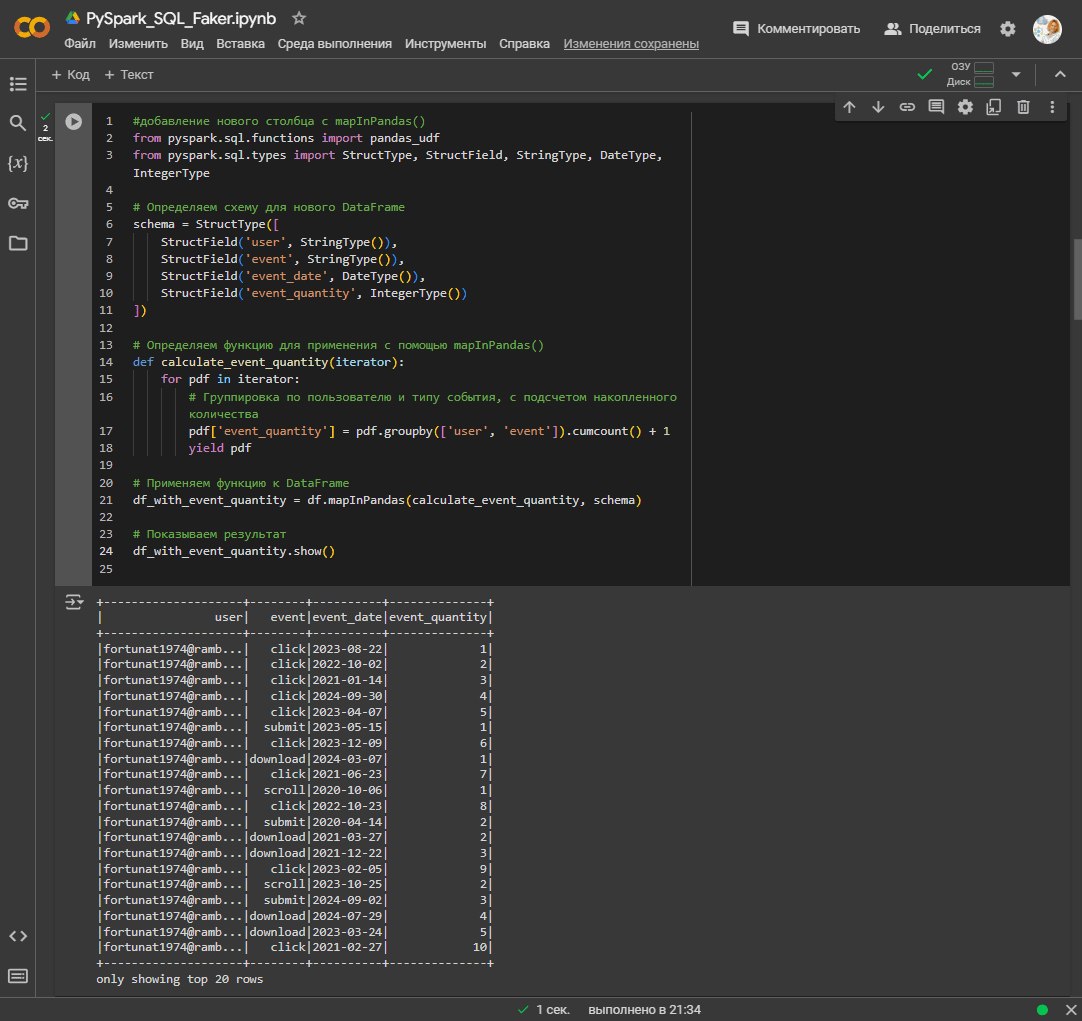Toggle the output display icon

tap(74, 602)
